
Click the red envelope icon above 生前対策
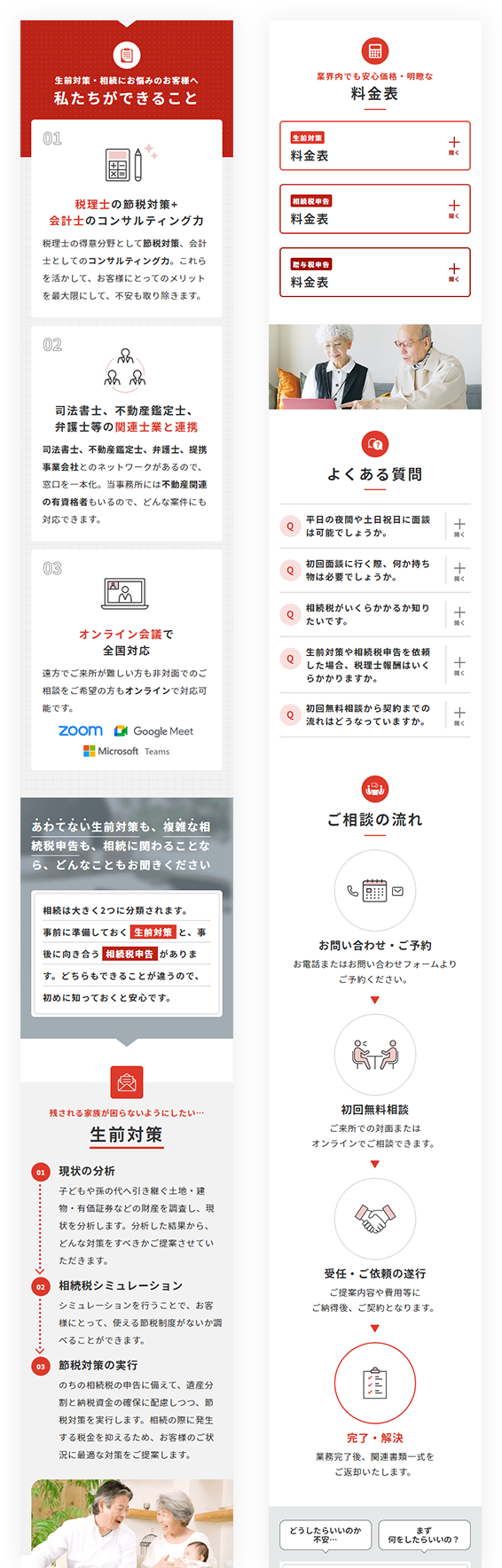pyautogui.click(x=127, y=1082)
